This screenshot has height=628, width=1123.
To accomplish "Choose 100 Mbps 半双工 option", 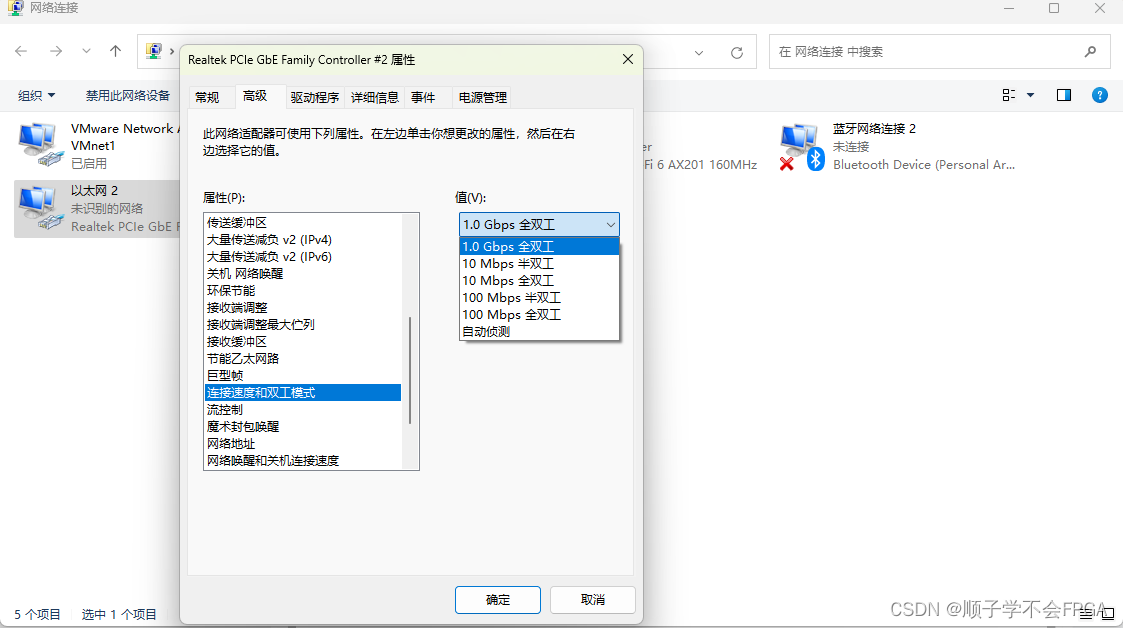I will point(539,297).
